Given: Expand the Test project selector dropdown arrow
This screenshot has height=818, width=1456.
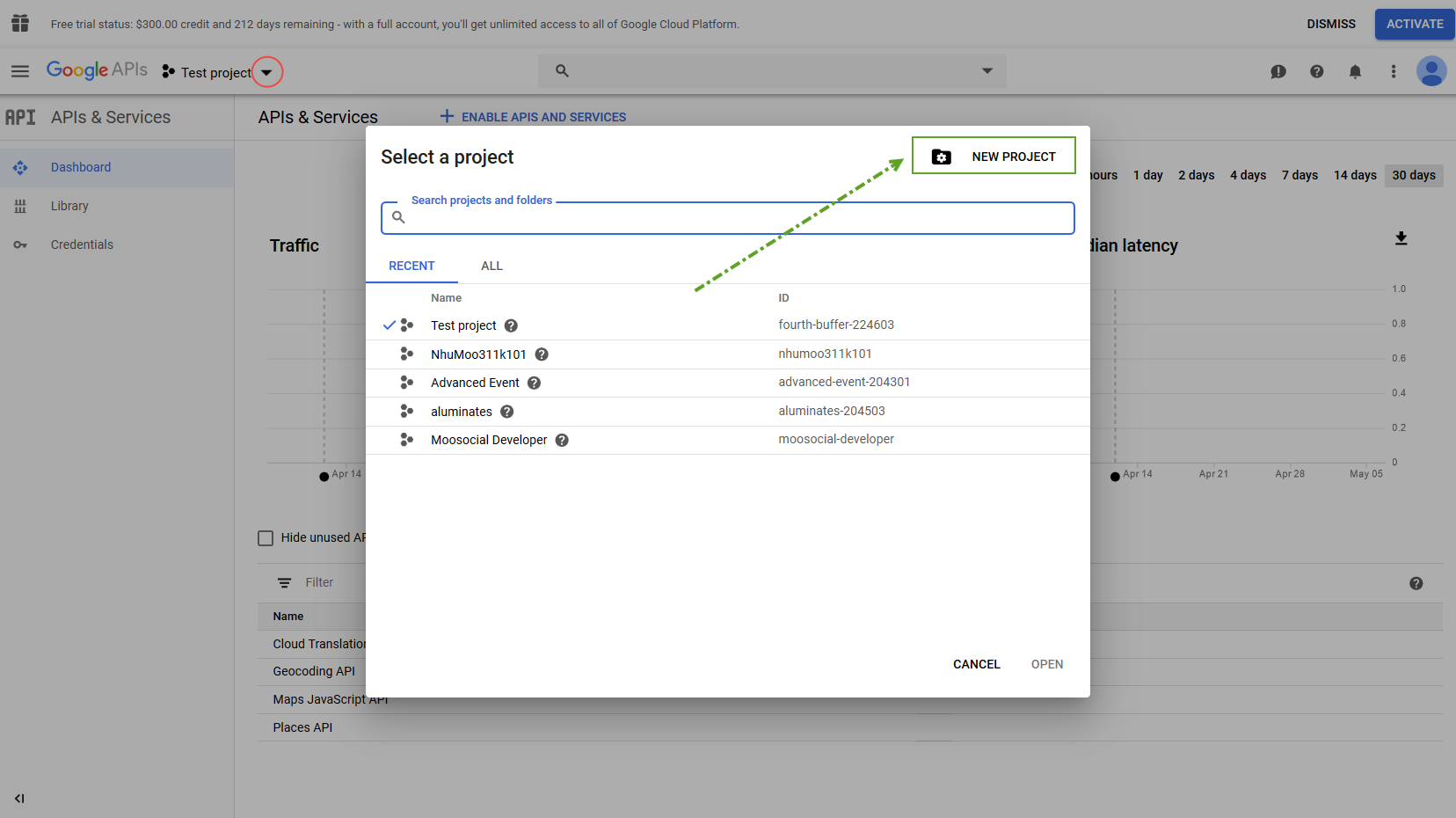Looking at the screenshot, I should [x=266, y=72].
